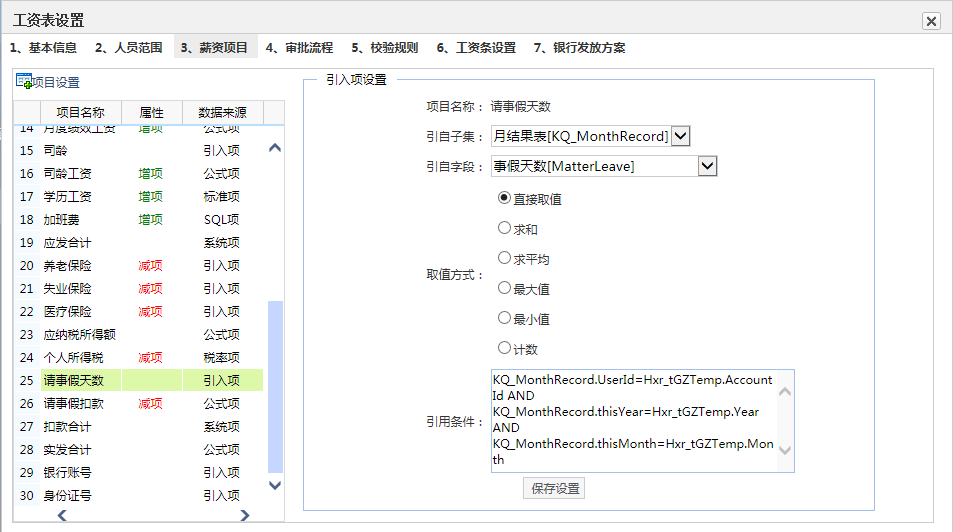Click the 保存设置 button
Screen dimensions: 953x532
point(554,489)
